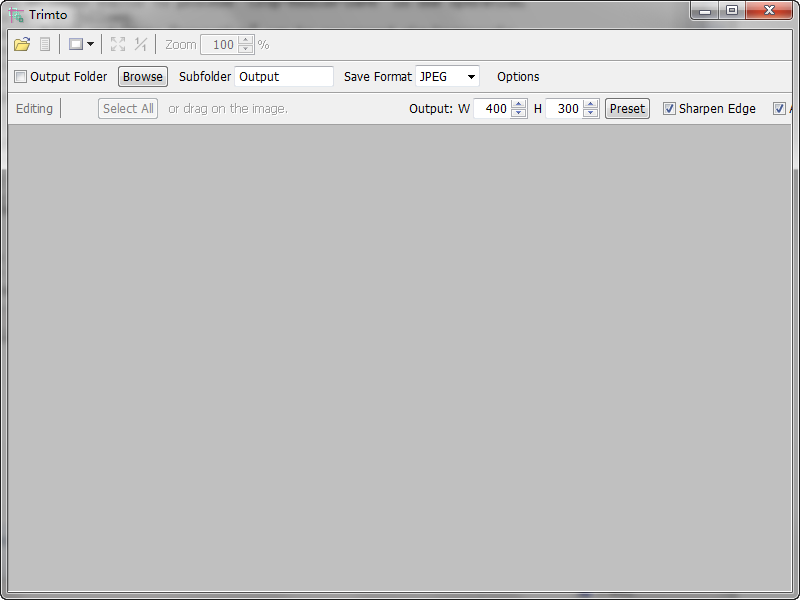Minimize the Trimto window
The height and width of the screenshot is (600, 800).
[x=705, y=11]
